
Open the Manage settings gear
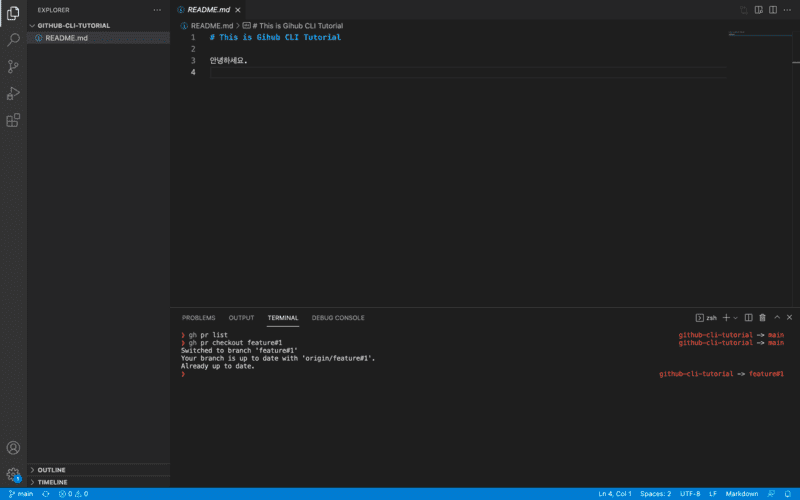coord(13,475)
